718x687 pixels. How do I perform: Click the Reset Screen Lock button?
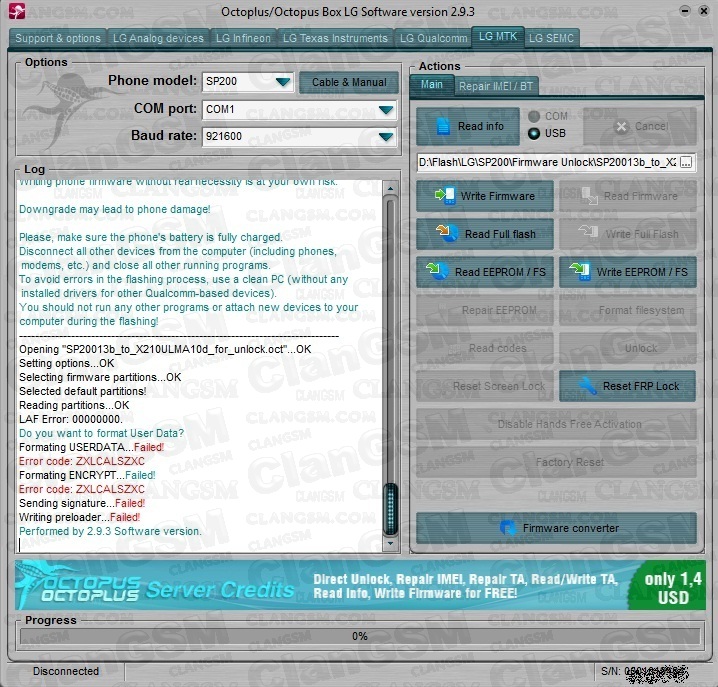coord(485,386)
